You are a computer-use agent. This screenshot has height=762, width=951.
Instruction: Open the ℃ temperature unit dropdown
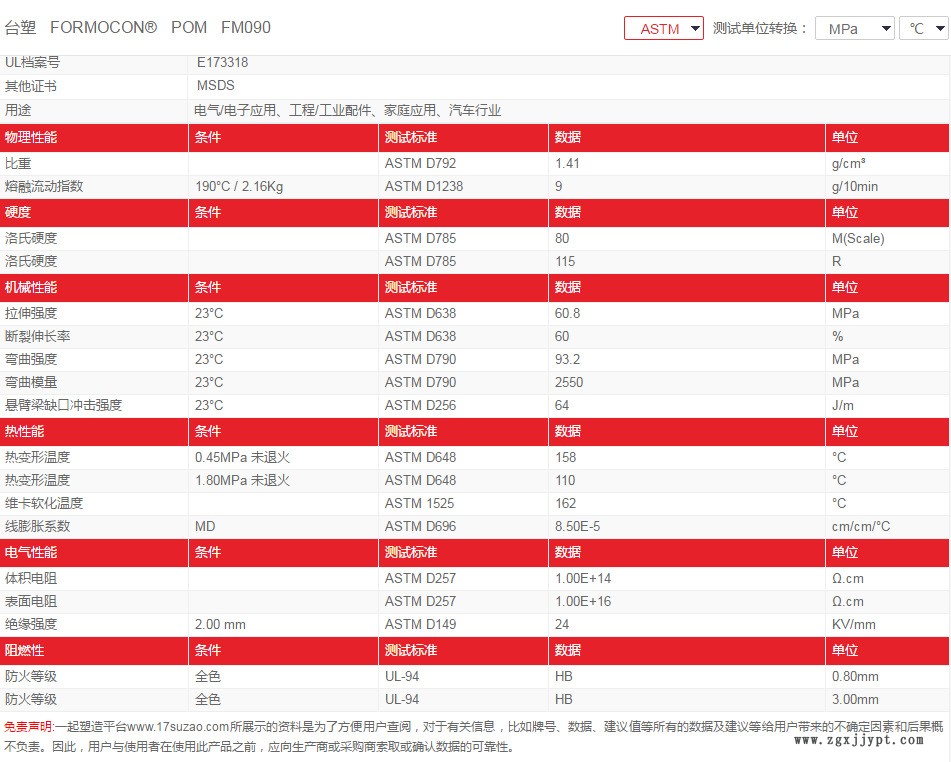[924, 29]
